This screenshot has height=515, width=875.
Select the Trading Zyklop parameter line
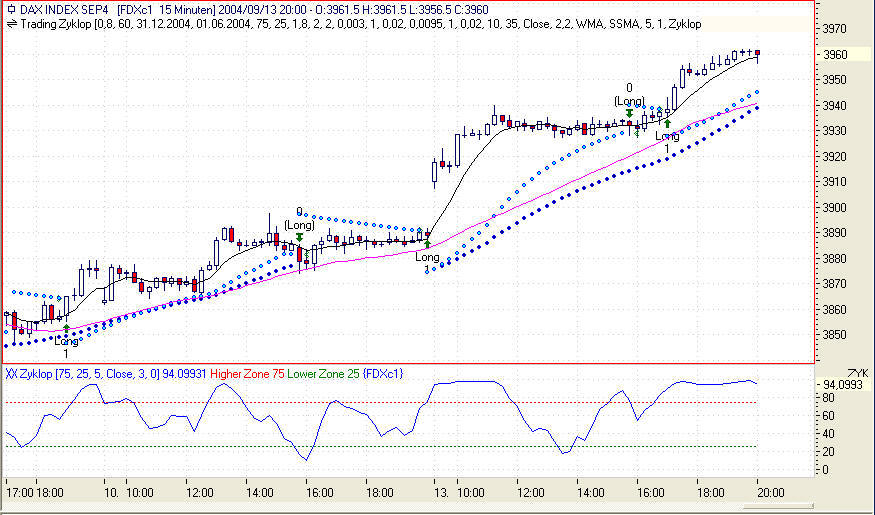pyautogui.click(x=361, y=24)
